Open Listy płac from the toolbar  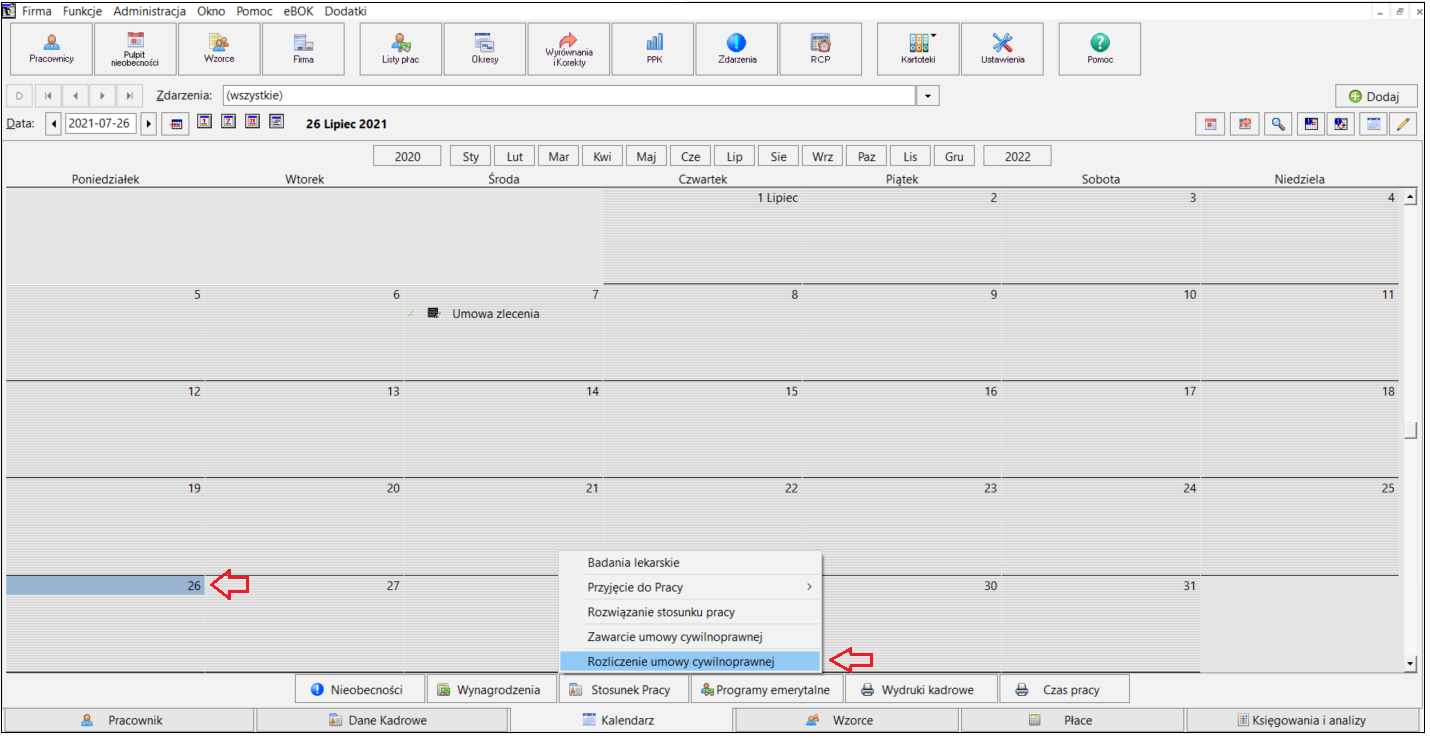(x=400, y=49)
